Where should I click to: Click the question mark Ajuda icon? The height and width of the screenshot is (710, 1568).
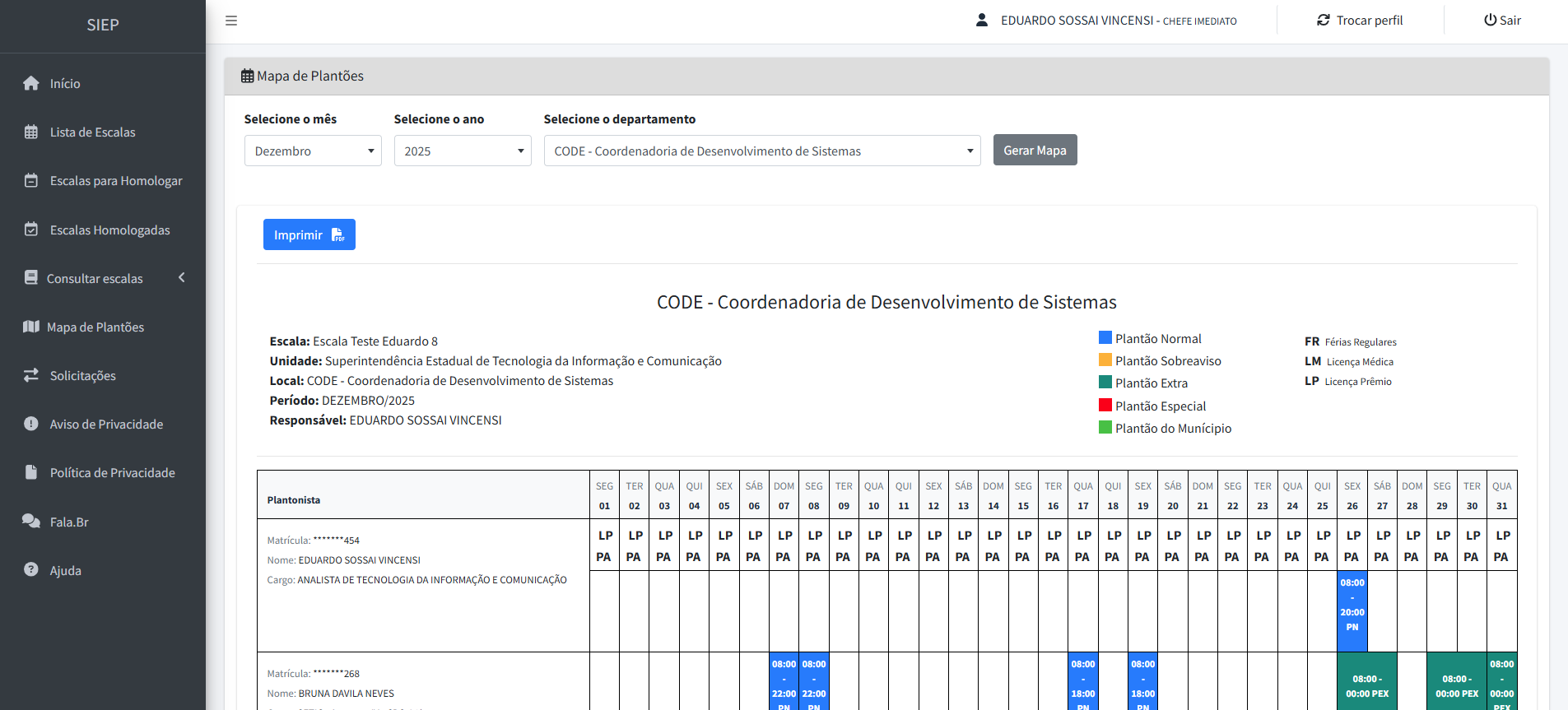click(31, 569)
